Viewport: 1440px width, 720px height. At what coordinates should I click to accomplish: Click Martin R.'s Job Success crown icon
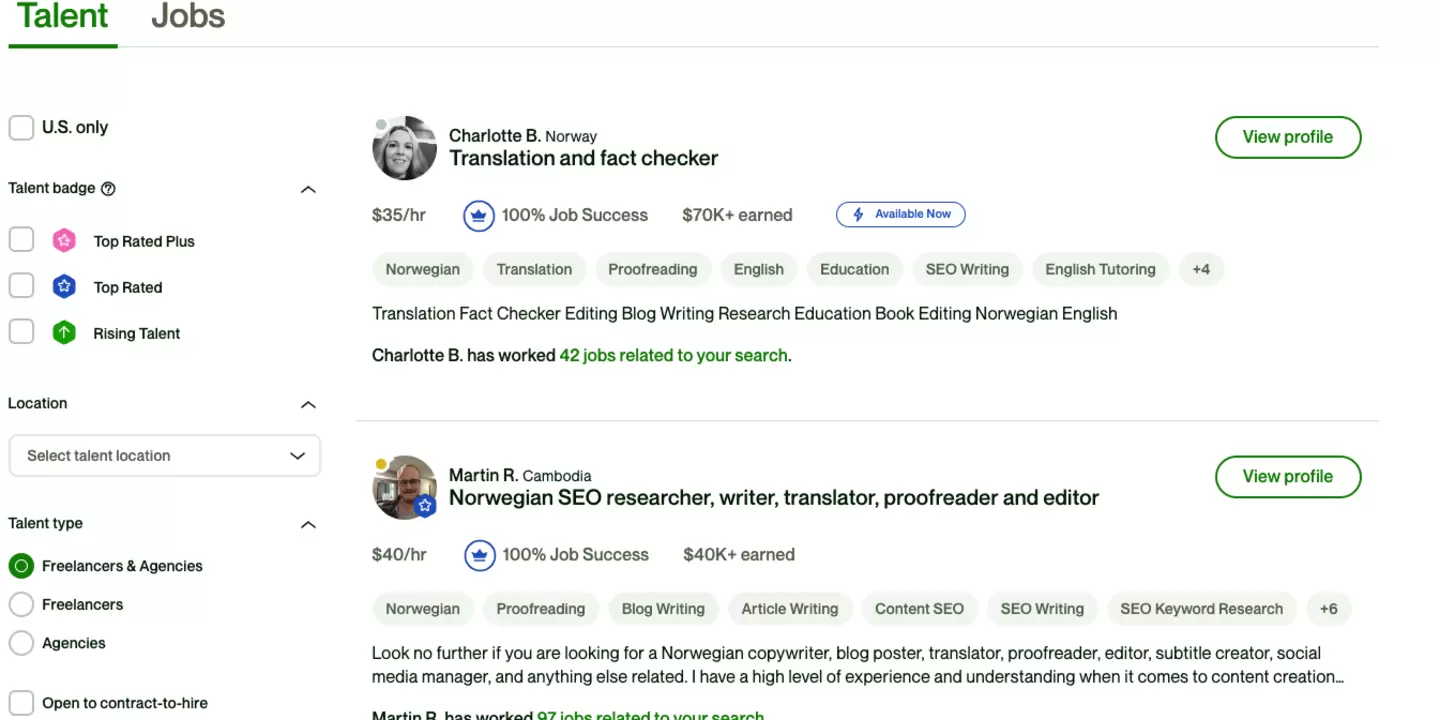tap(480, 555)
